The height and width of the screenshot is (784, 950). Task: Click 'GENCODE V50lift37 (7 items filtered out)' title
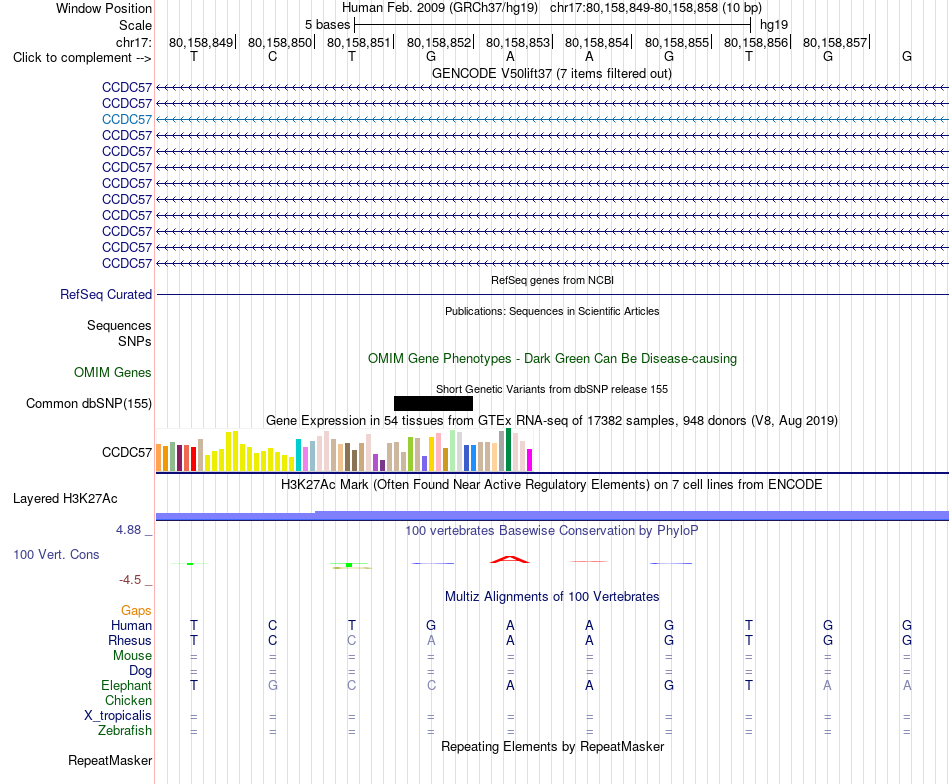552,73
